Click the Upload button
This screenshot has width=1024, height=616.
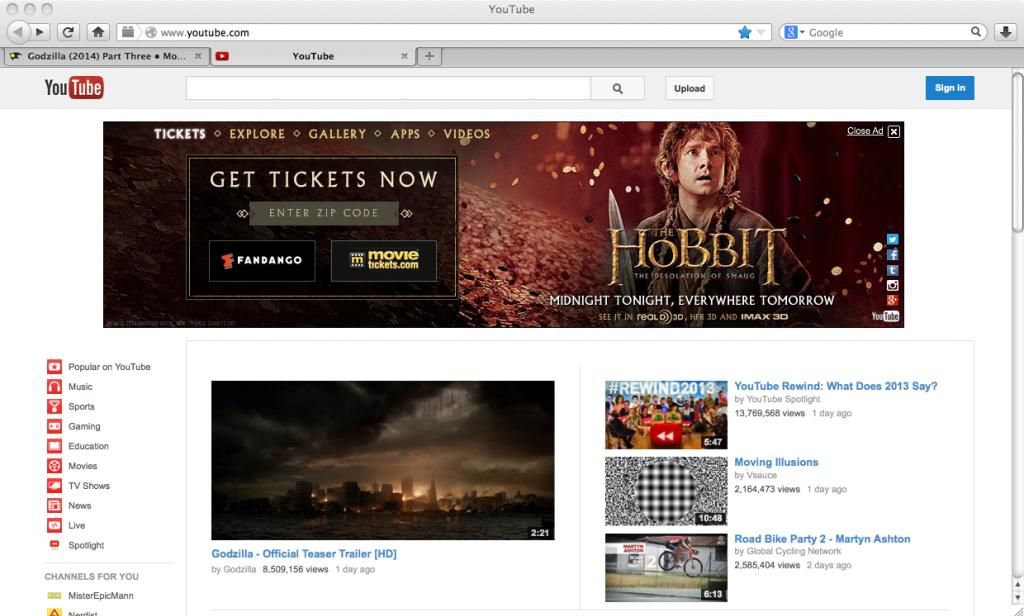(689, 88)
